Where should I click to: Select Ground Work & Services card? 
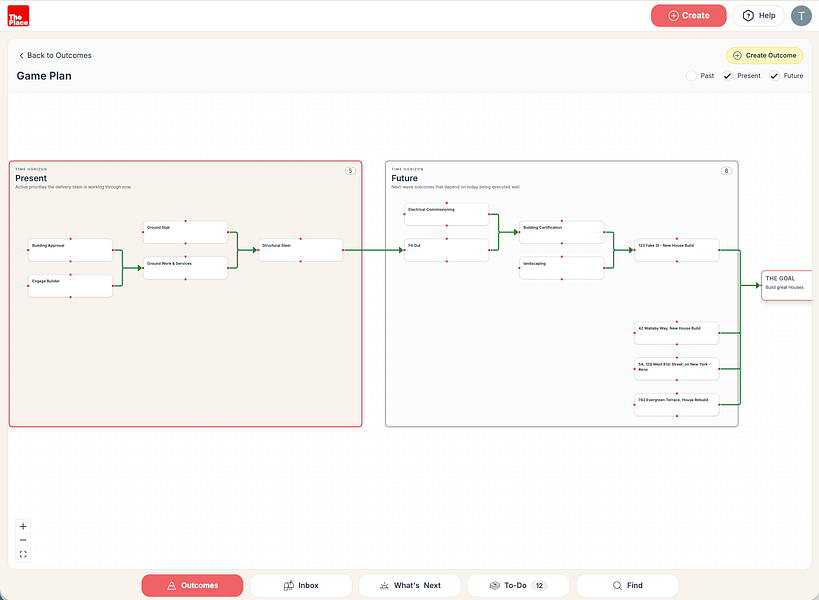pyautogui.click(x=185, y=268)
